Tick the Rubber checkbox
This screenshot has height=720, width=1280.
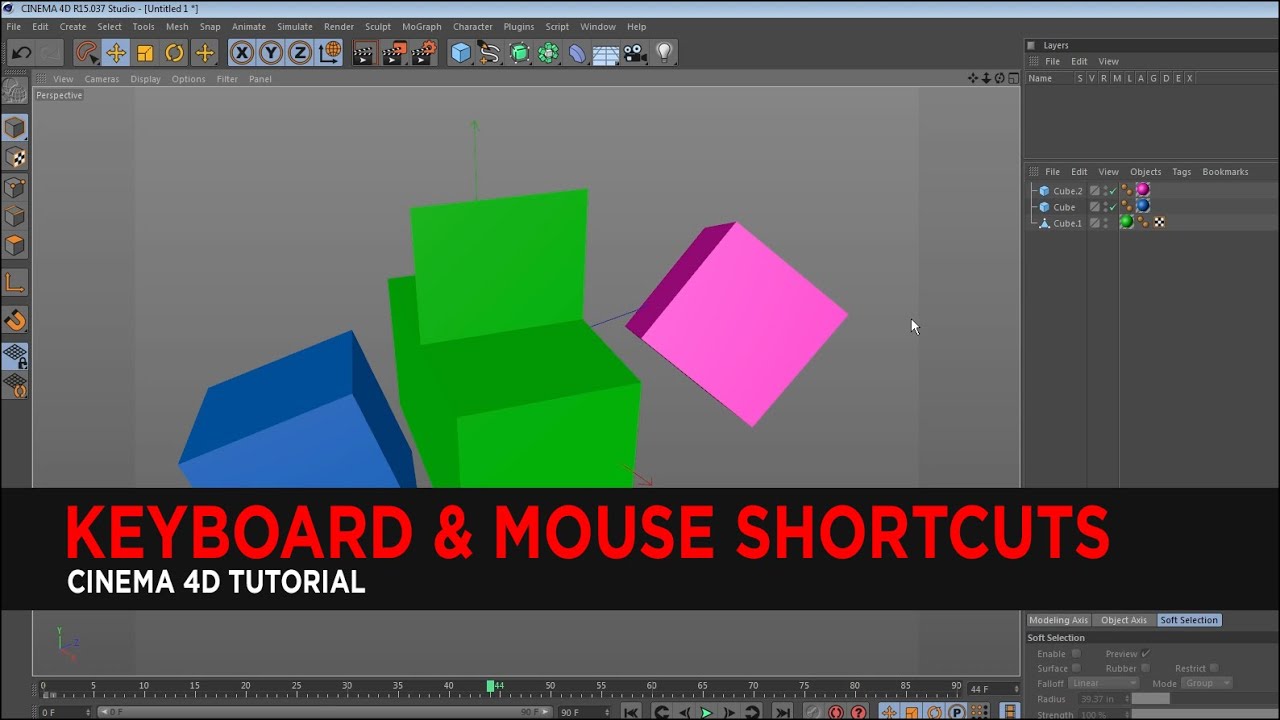[1146, 668]
